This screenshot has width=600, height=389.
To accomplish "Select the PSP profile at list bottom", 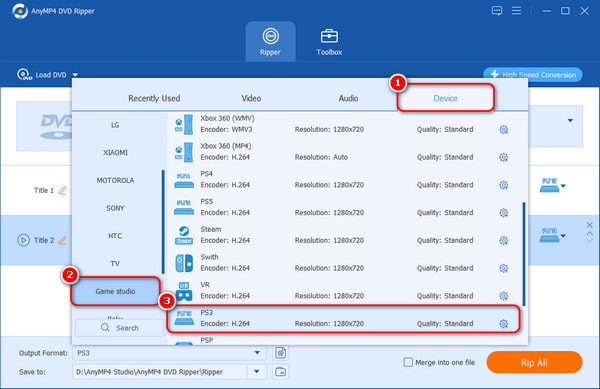I will [206, 340].
